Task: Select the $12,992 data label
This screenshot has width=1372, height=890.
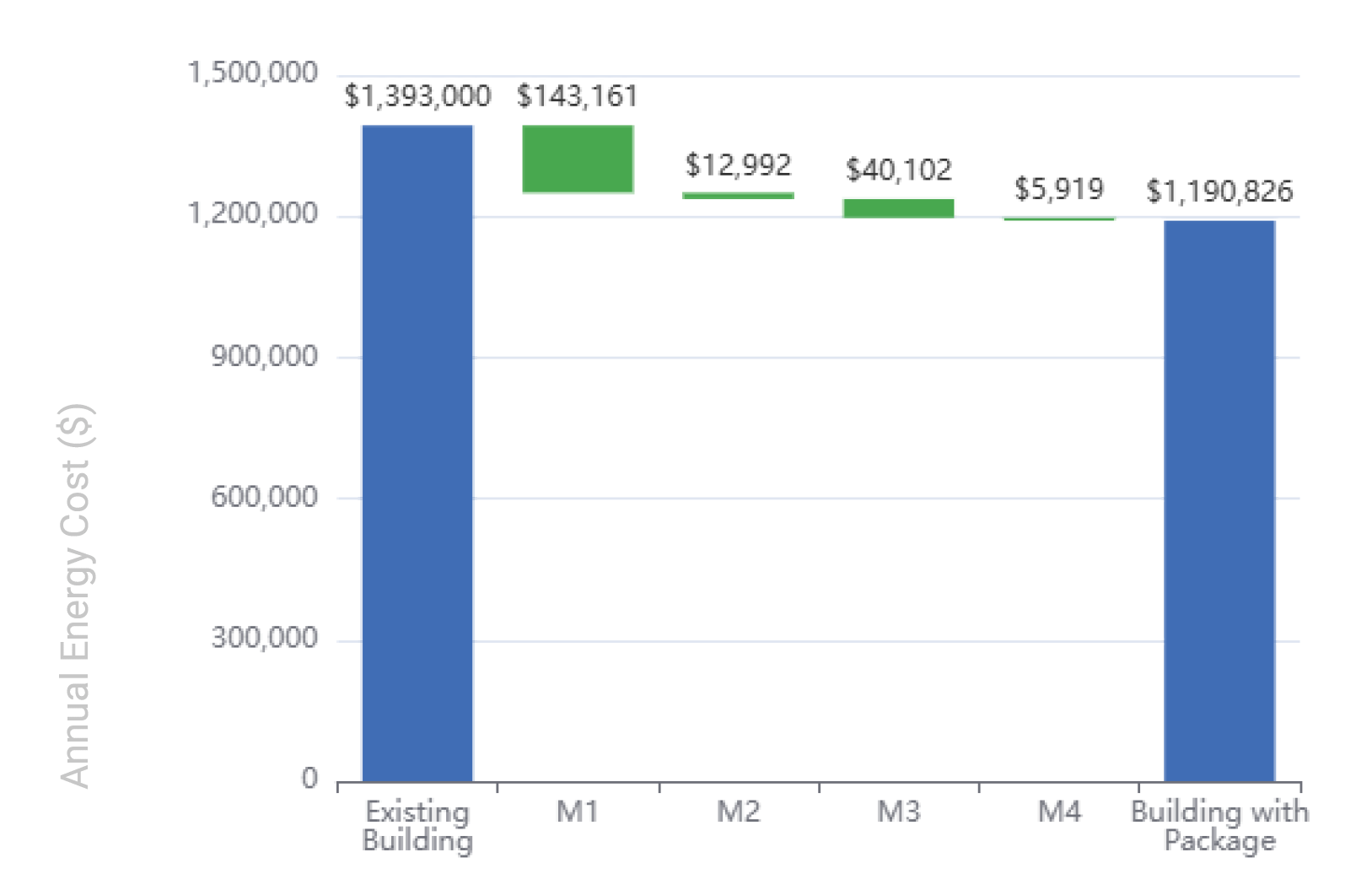Action: coord(738,165)
